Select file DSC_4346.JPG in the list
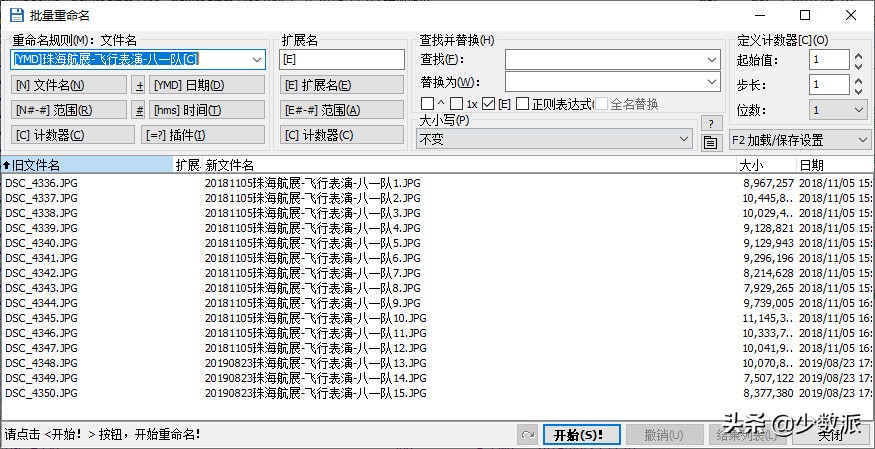875x449 pixels. tap(42, 333)
